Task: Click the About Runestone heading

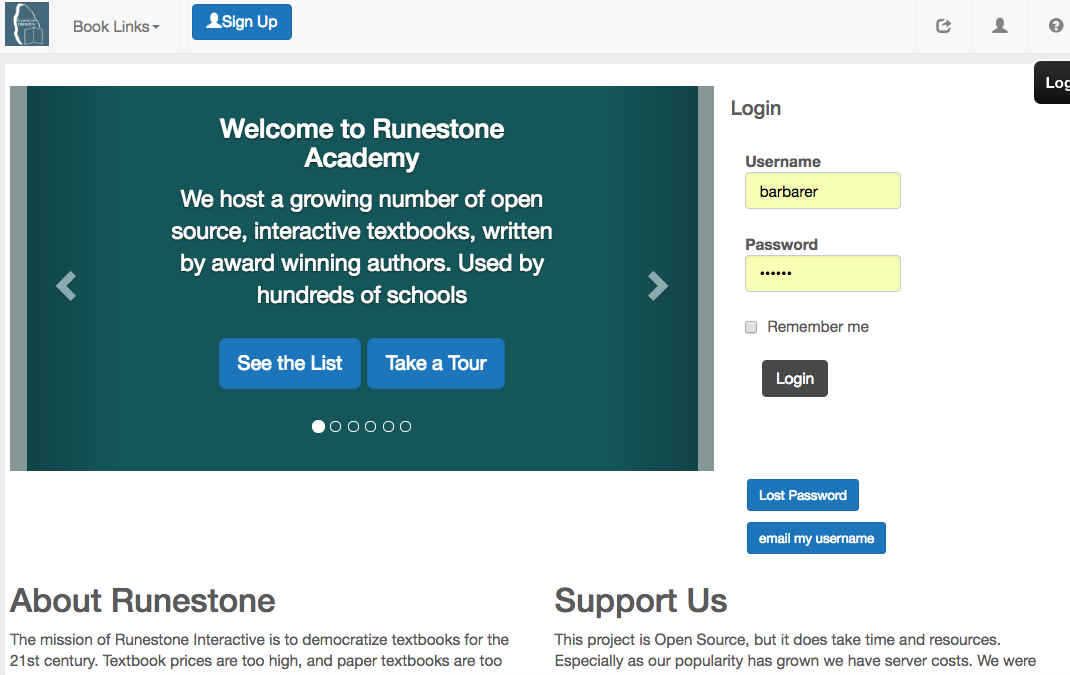Action: point(143,601)
